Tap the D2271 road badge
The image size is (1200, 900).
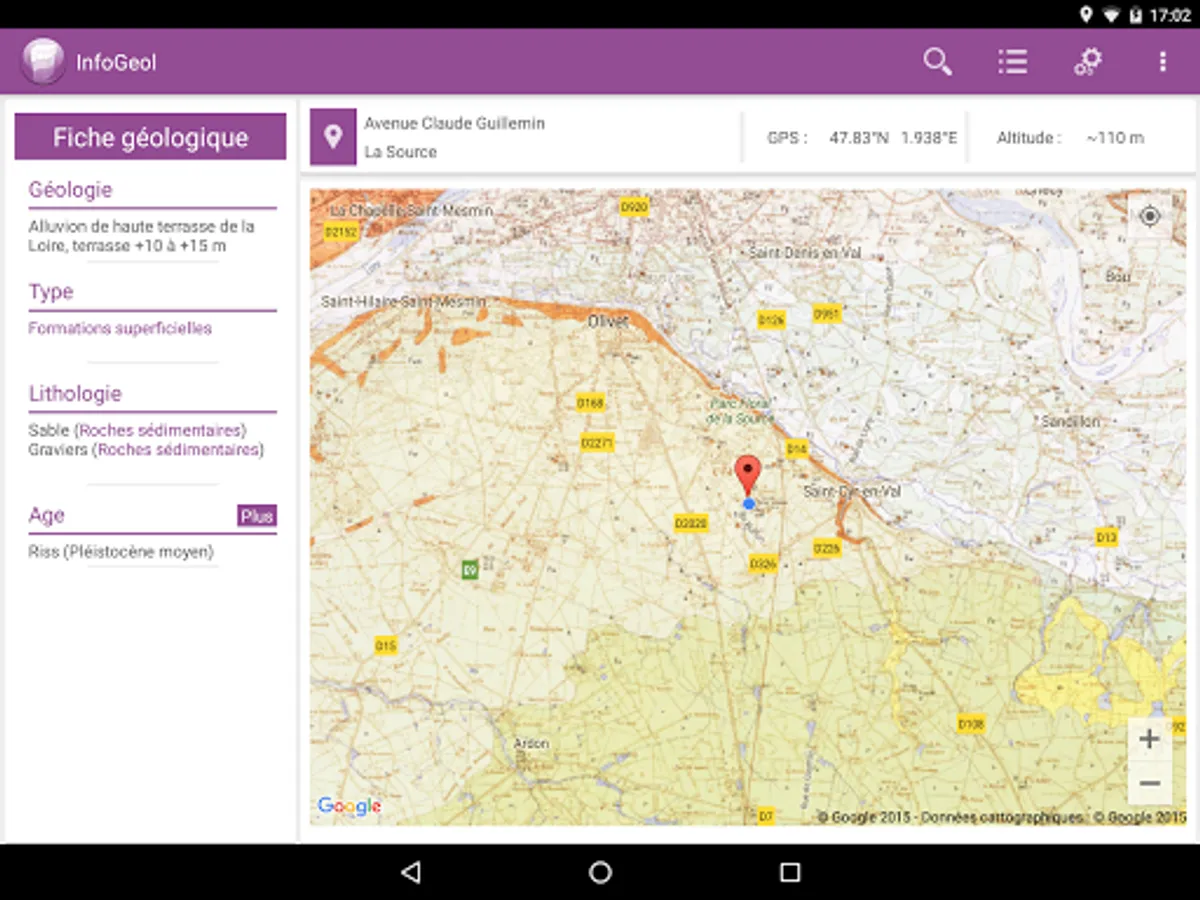597,442
